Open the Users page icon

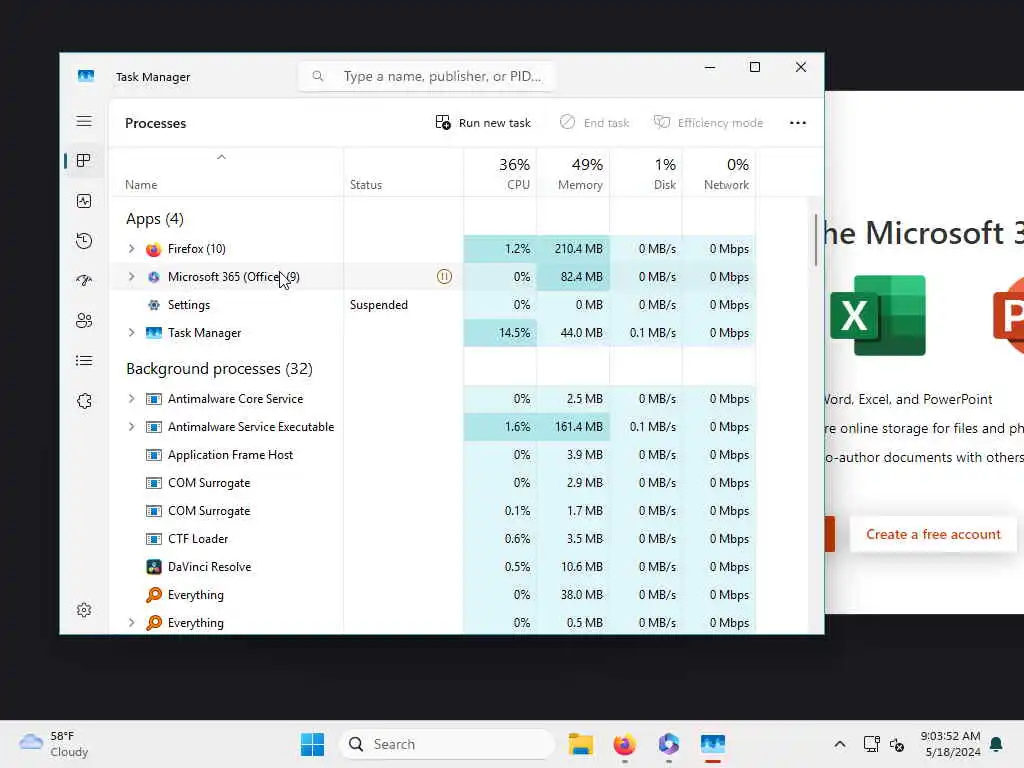pyautogui.click(x=84, y=321)
